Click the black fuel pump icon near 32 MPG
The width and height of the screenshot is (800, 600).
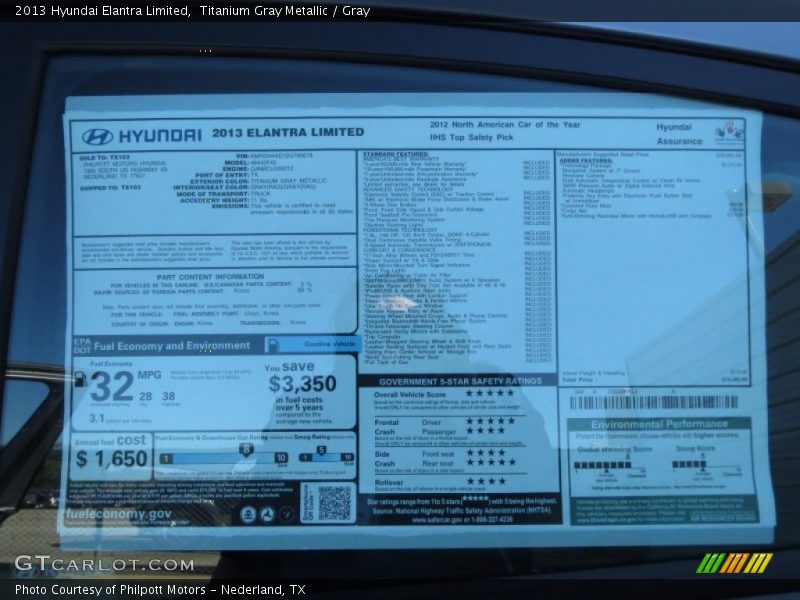pyautogui.click(x=81, y=380)
